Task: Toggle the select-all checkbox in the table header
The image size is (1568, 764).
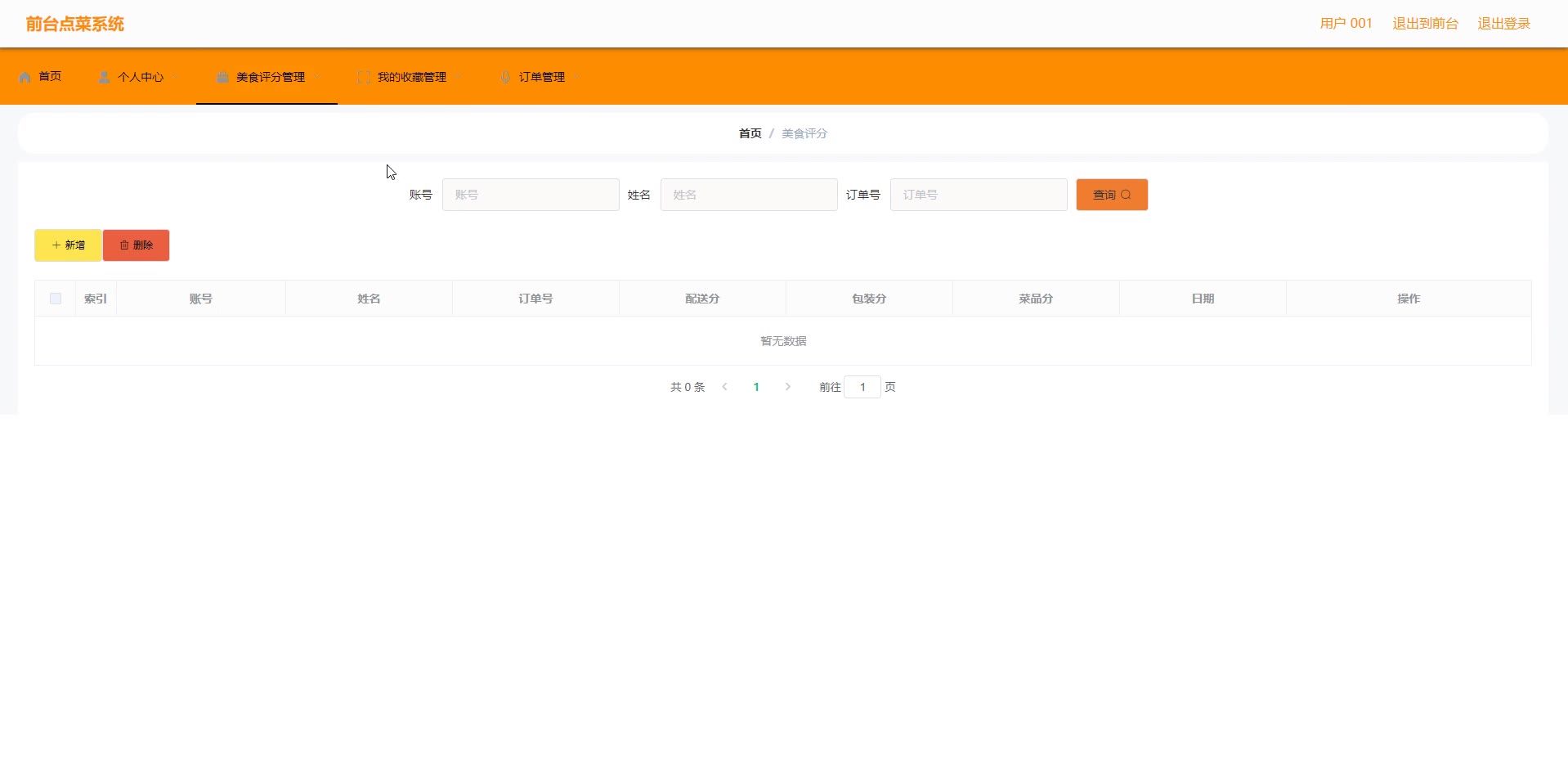Action: [56, 299]
